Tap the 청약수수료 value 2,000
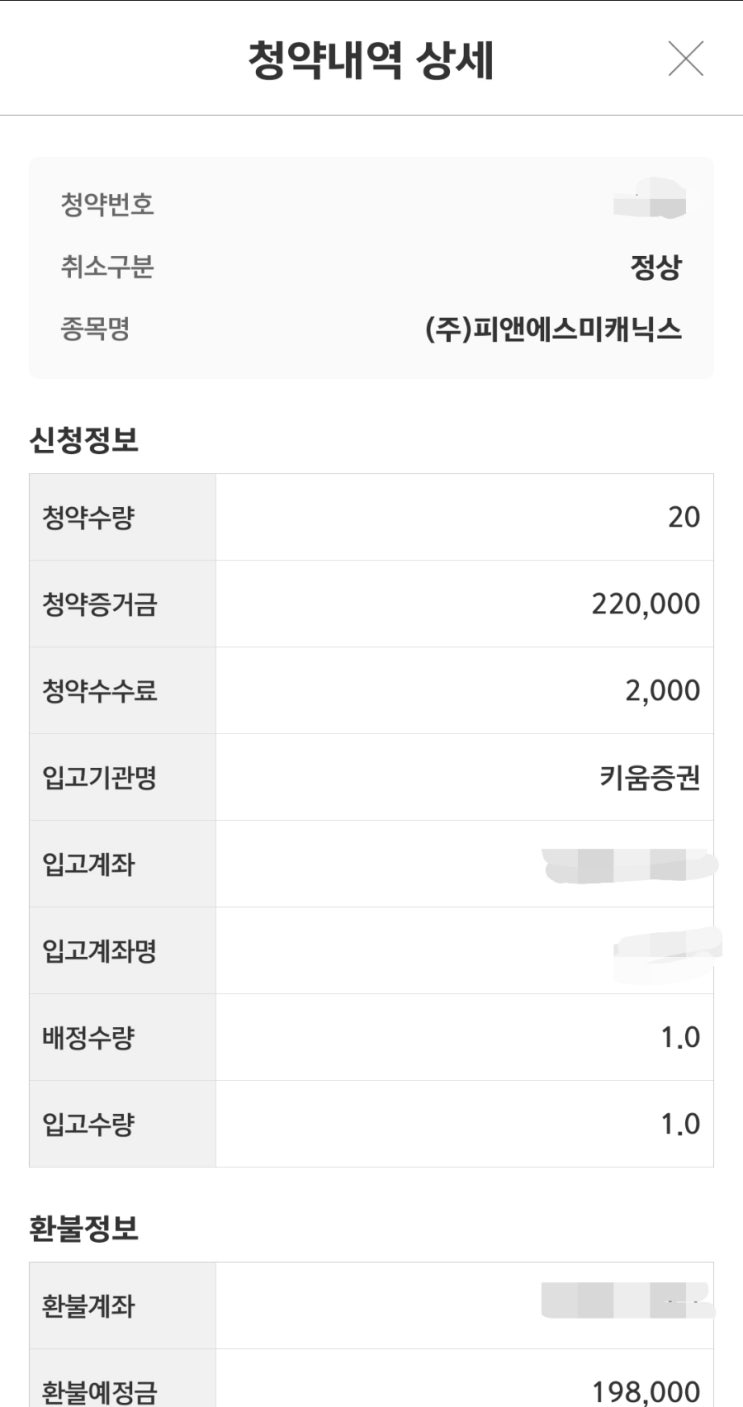This screenshot has width=743, height=1407. point(663,691)
